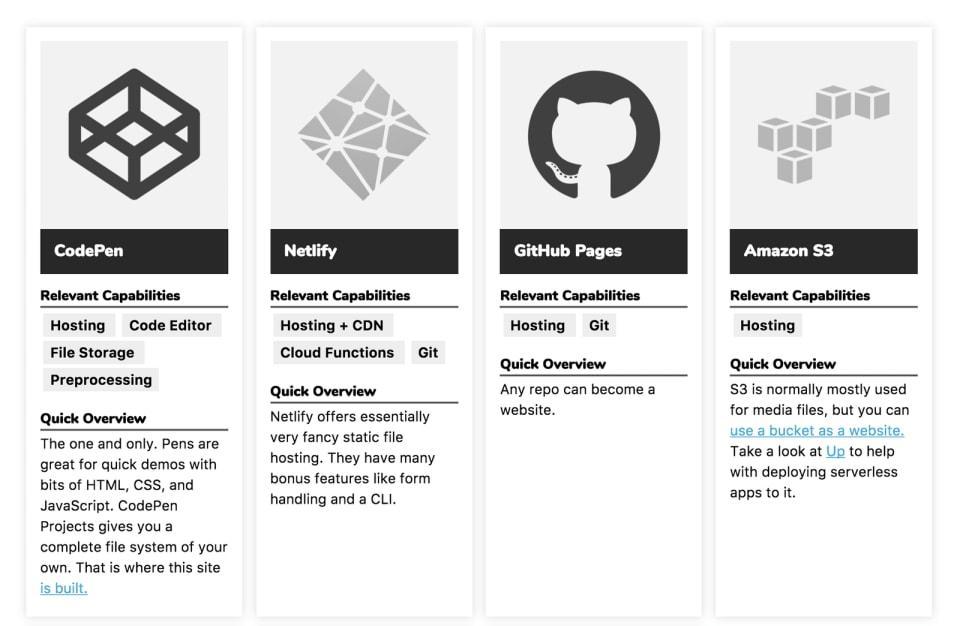Select the Hosting tag under GitHub Pages
This screenshot has height=626, width=960.
538,326
